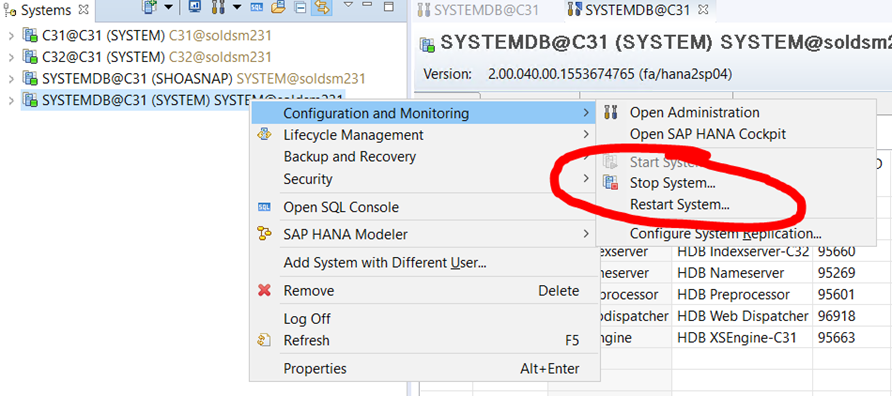Click the Add System toolbar icon

150,8
